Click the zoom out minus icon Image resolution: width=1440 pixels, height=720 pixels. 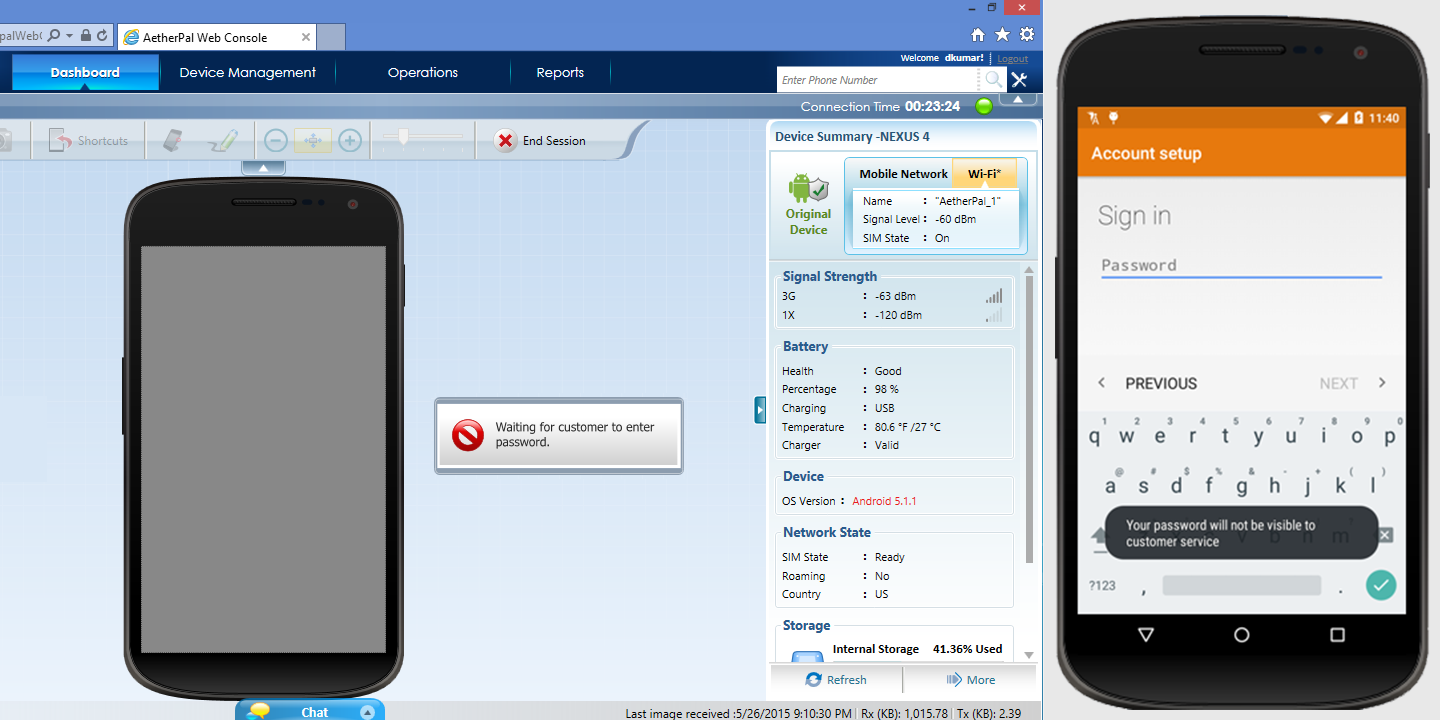pyautogui.click(x=276, y=141)
